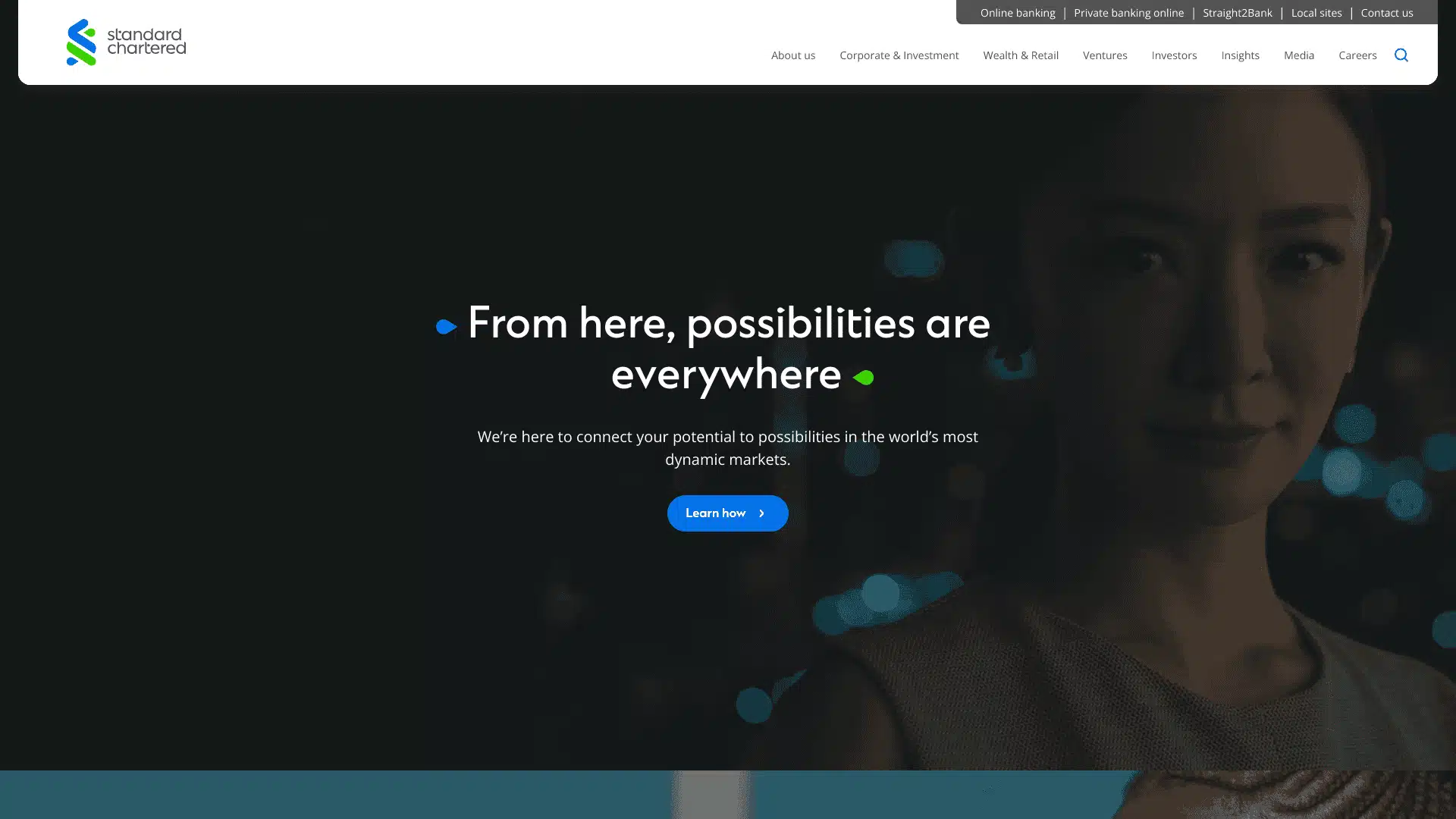
Task: Open the About us menu
Action: click(793, 55)
